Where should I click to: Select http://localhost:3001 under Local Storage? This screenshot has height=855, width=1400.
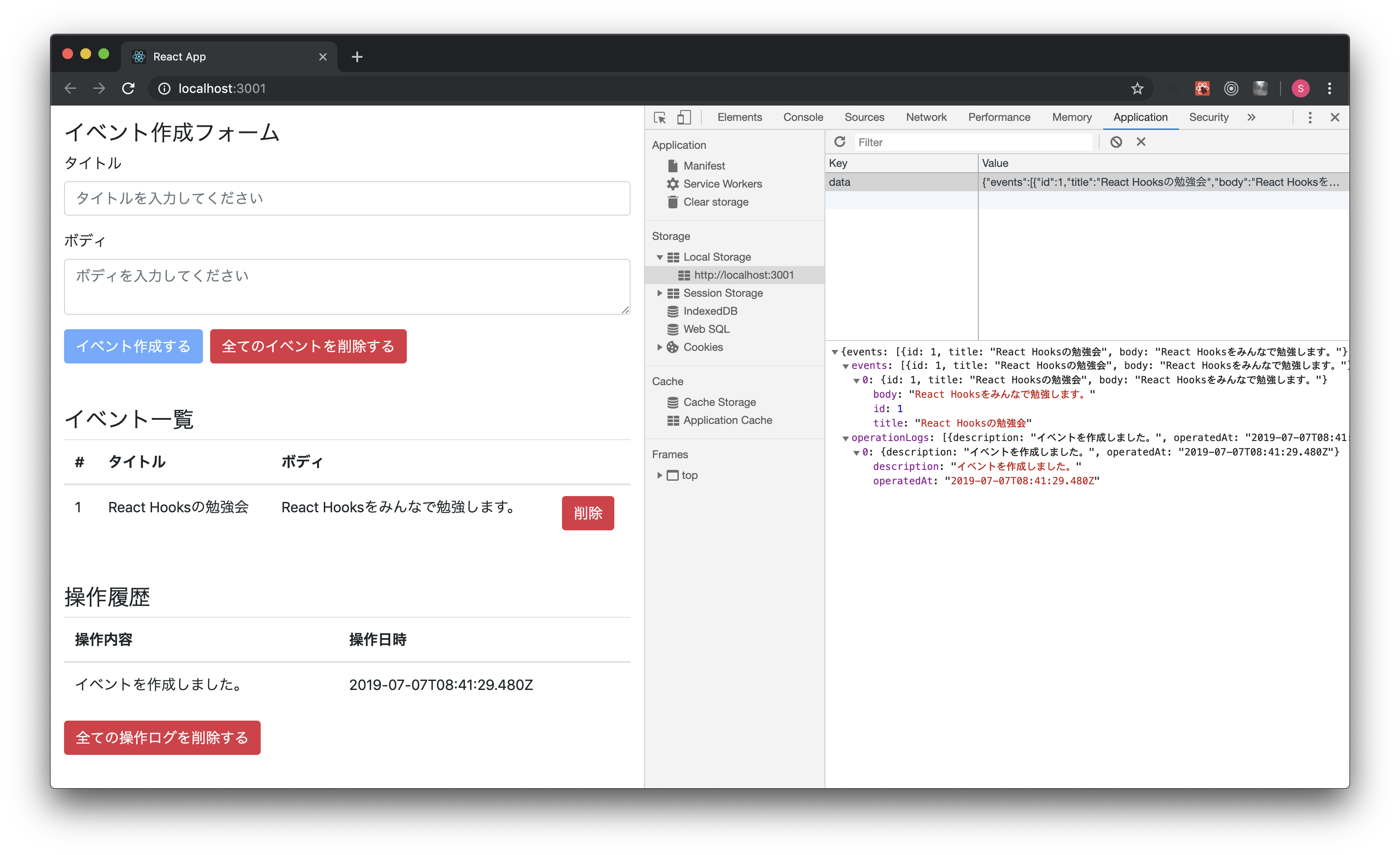pos(744,274)
